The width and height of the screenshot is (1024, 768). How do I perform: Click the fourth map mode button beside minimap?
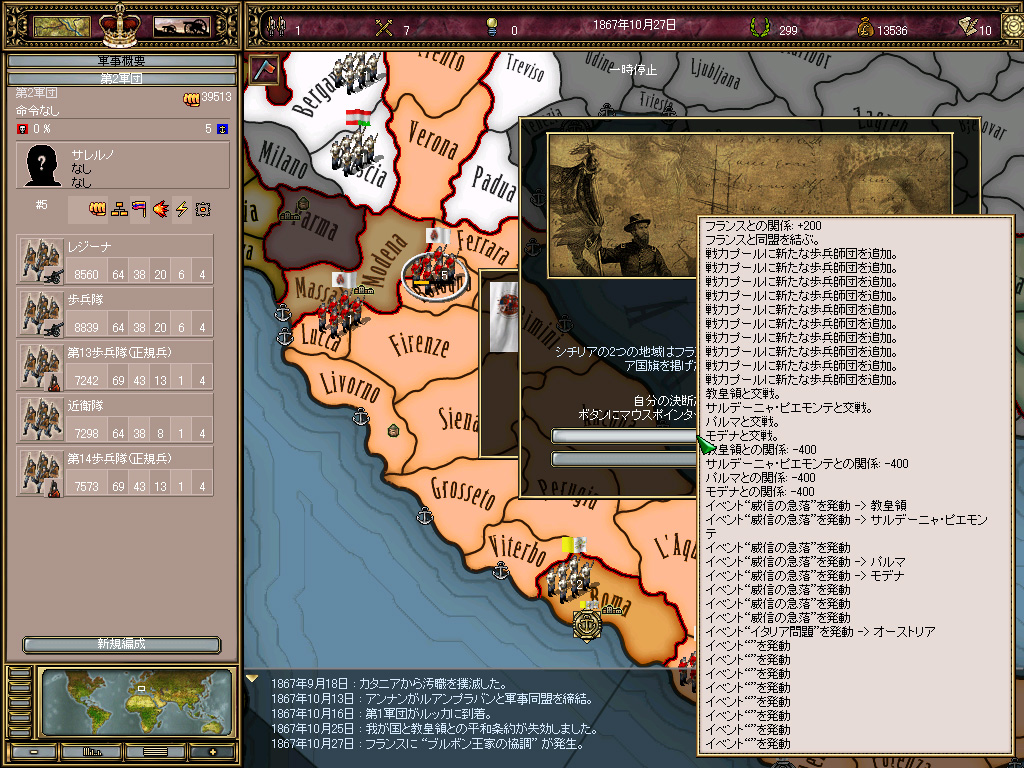click(20, 717)
